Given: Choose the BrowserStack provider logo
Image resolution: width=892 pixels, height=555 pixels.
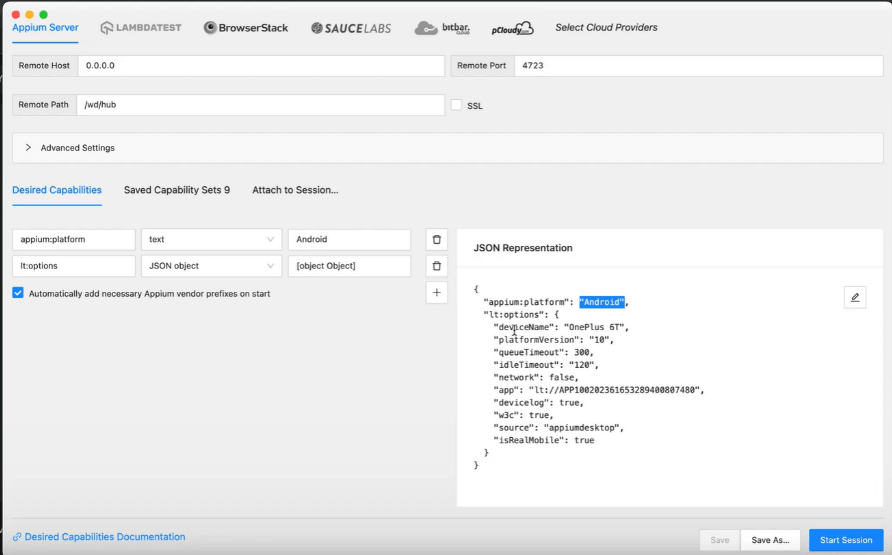Looking at the screenshot, I should [246, 28].
